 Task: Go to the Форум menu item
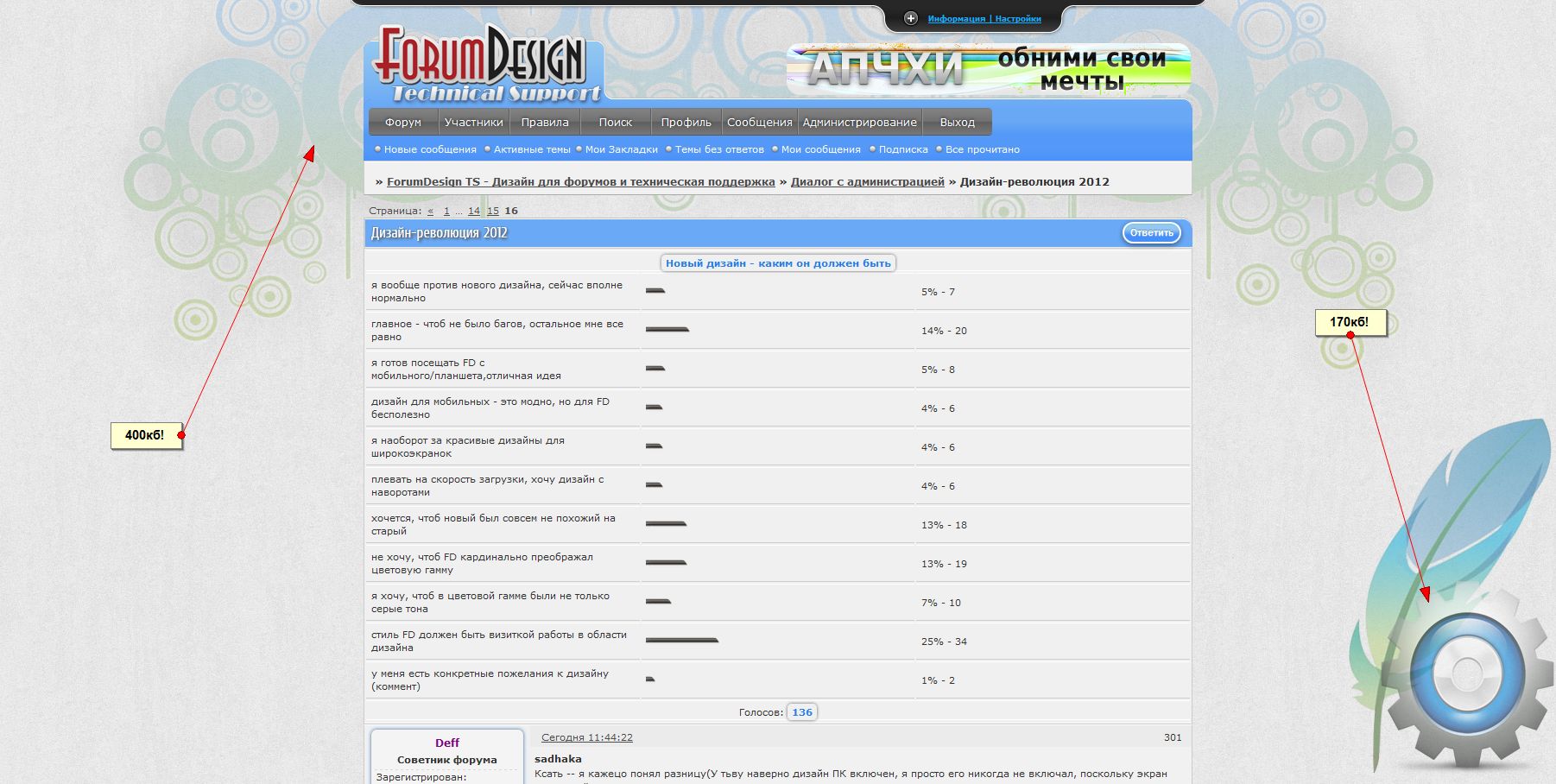tap(403, 123)
